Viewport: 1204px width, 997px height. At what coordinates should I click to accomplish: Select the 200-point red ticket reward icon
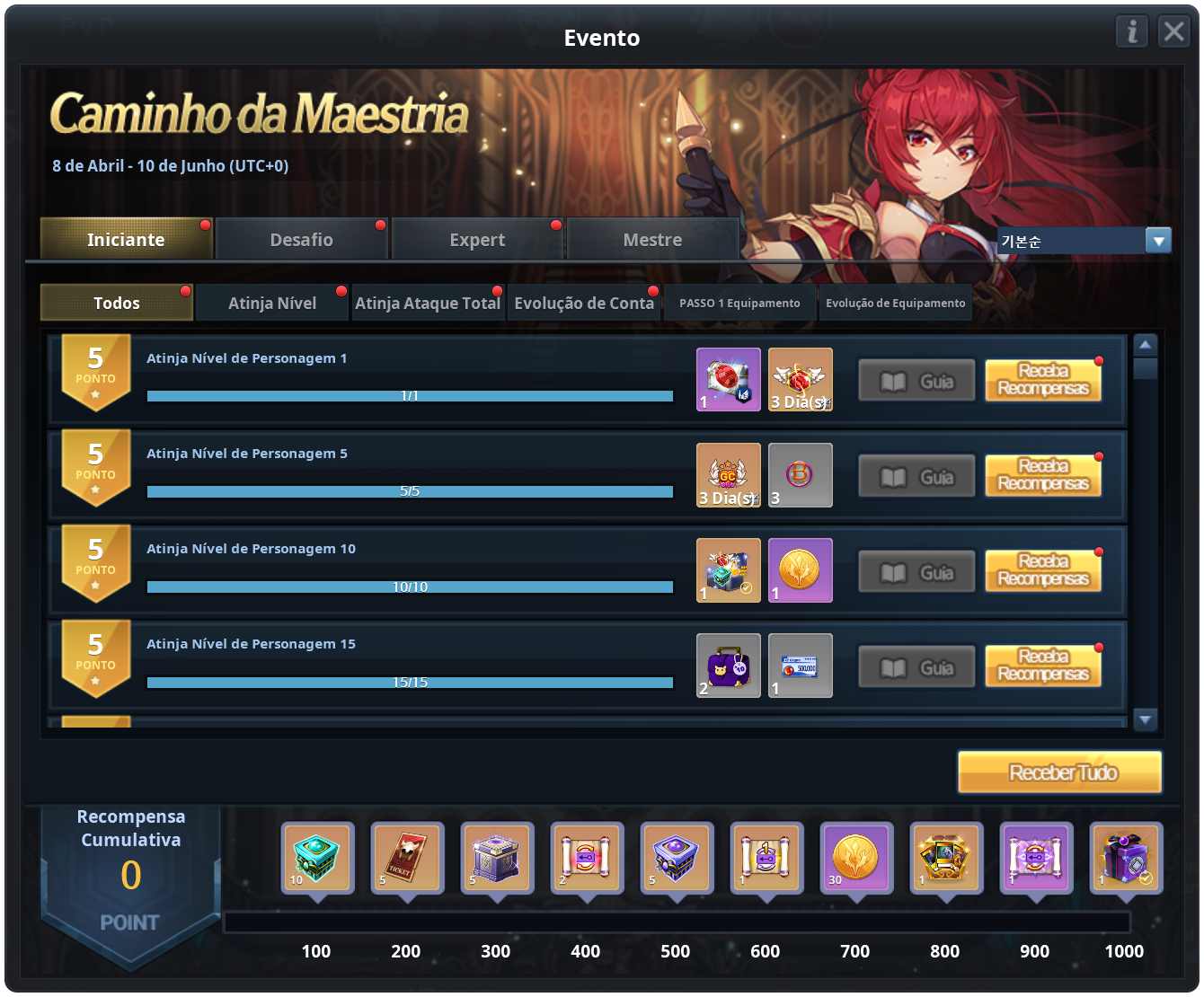click(x=406, y=857)
